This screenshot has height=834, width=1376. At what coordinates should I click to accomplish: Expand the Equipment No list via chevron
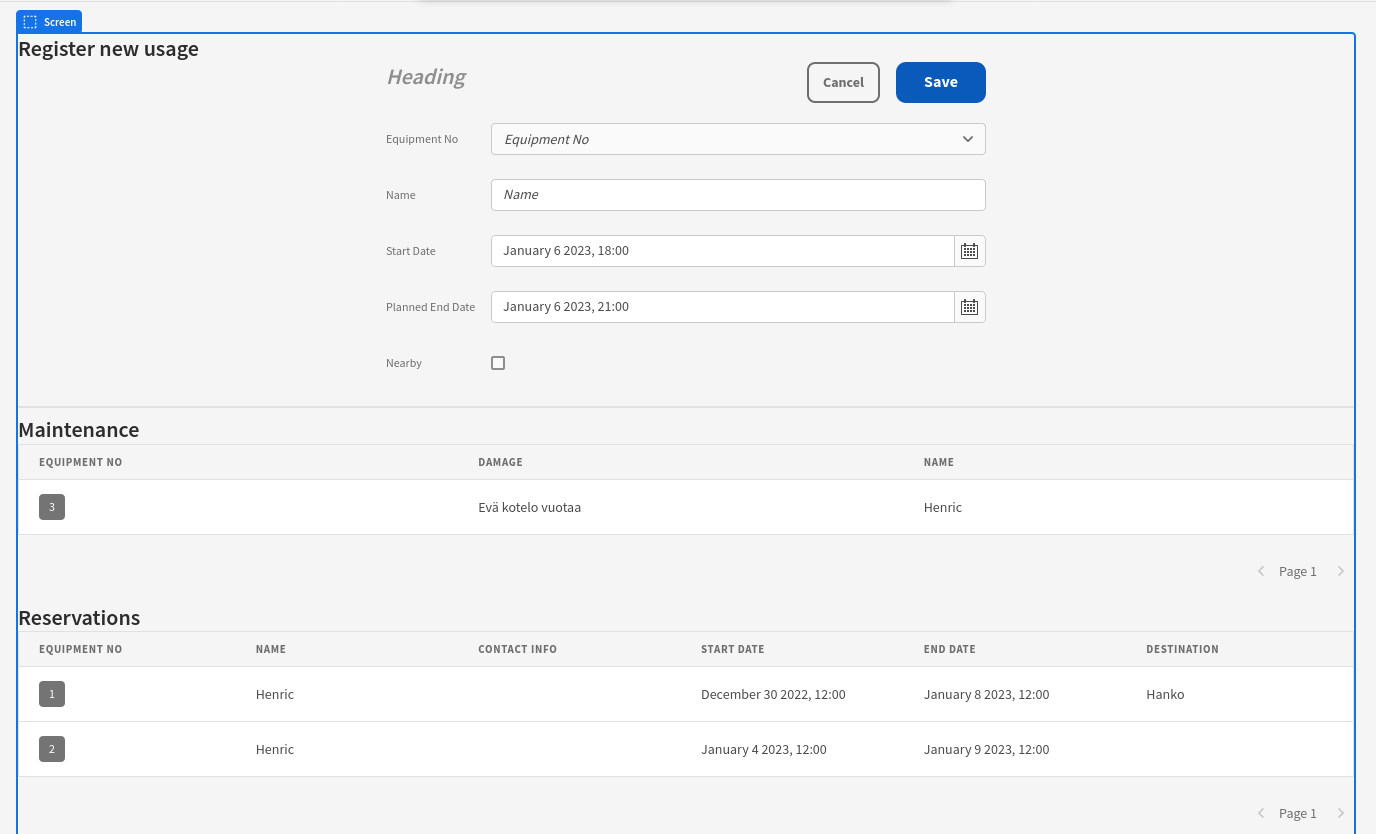pos(967,139)
